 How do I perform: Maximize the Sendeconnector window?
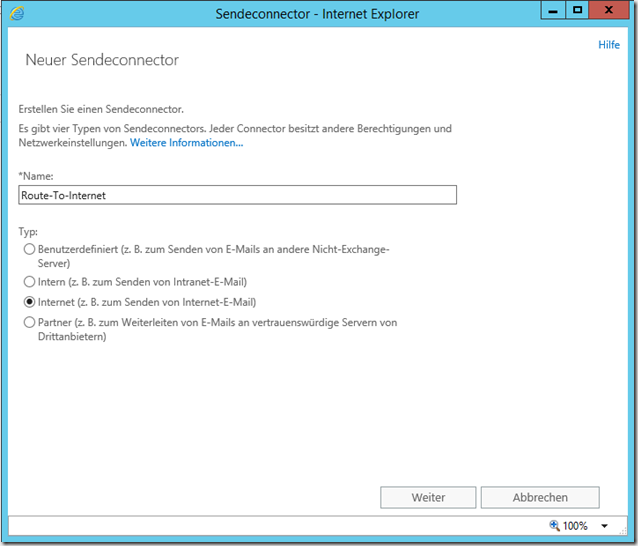[x=577, y=11]
